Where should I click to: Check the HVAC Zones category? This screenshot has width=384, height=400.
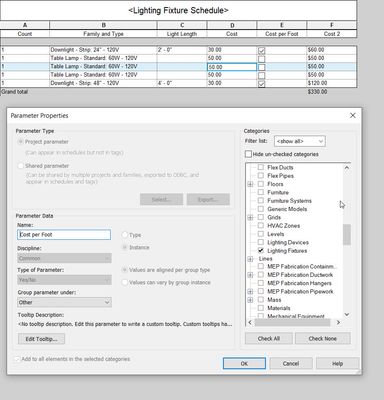[x=261, y=225]
